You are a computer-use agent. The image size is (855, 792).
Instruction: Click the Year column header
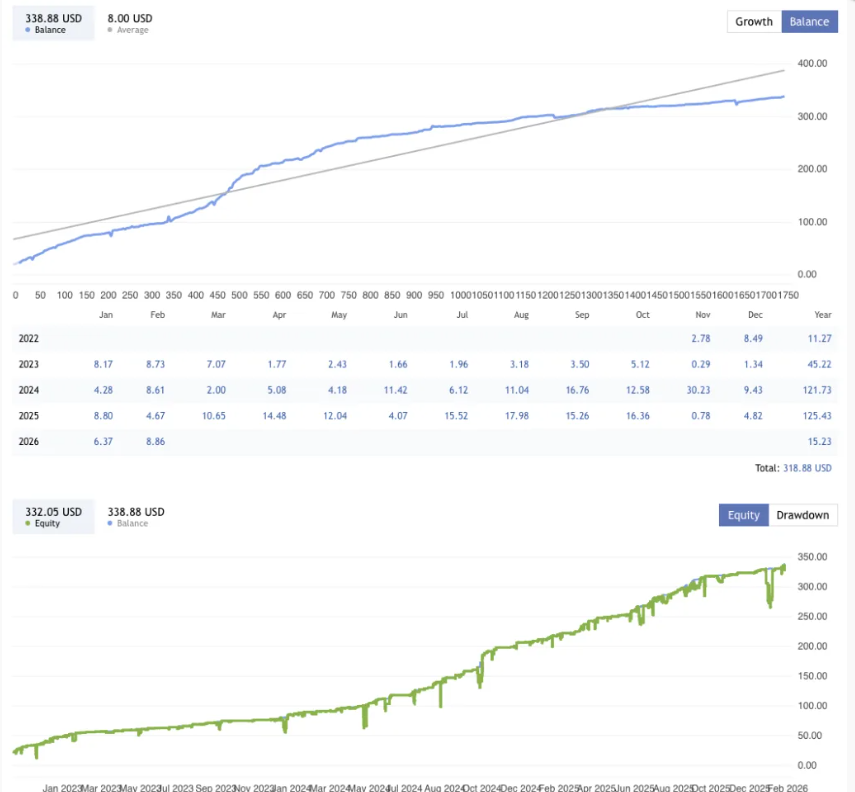821,312
